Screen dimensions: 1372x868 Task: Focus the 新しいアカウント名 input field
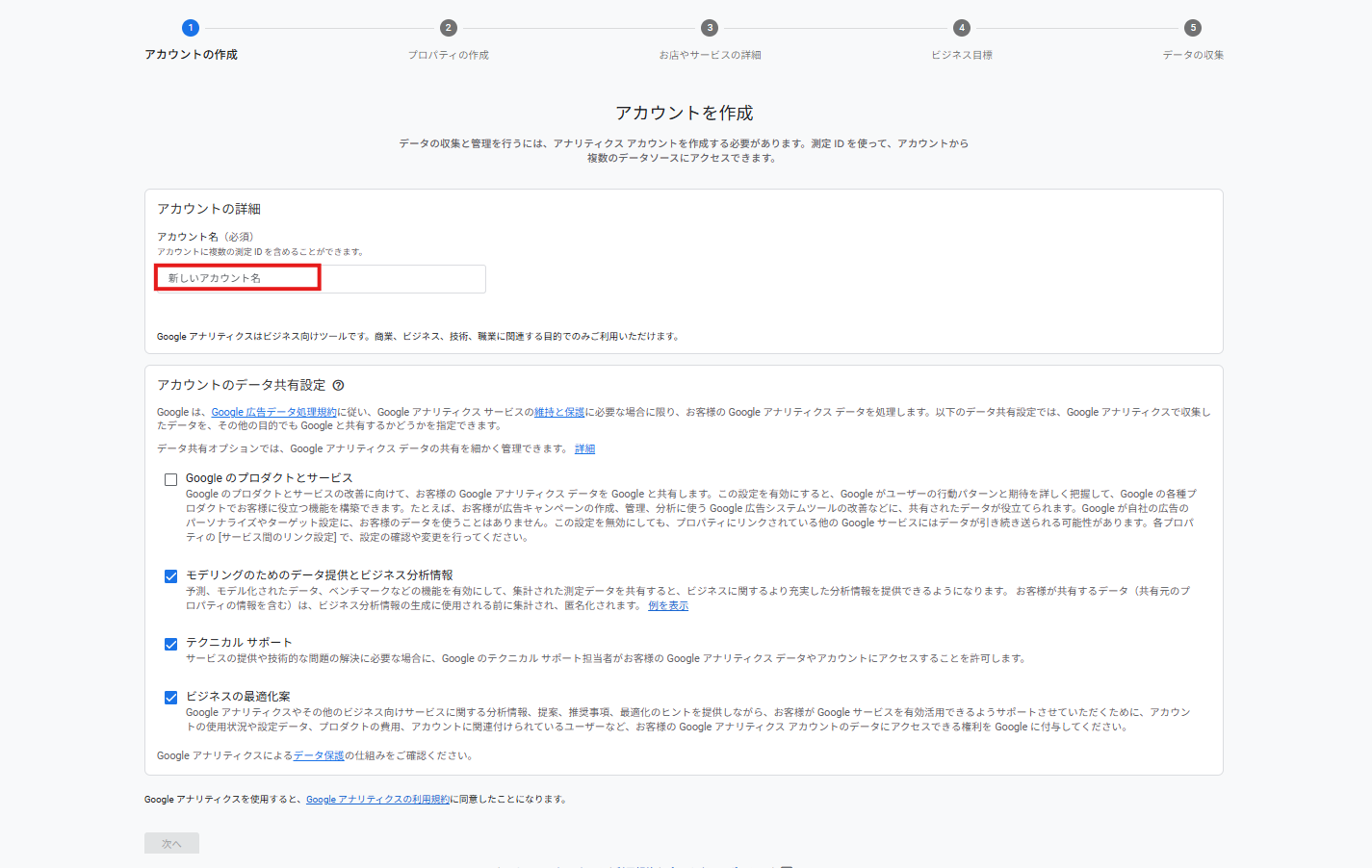(321, 278)
